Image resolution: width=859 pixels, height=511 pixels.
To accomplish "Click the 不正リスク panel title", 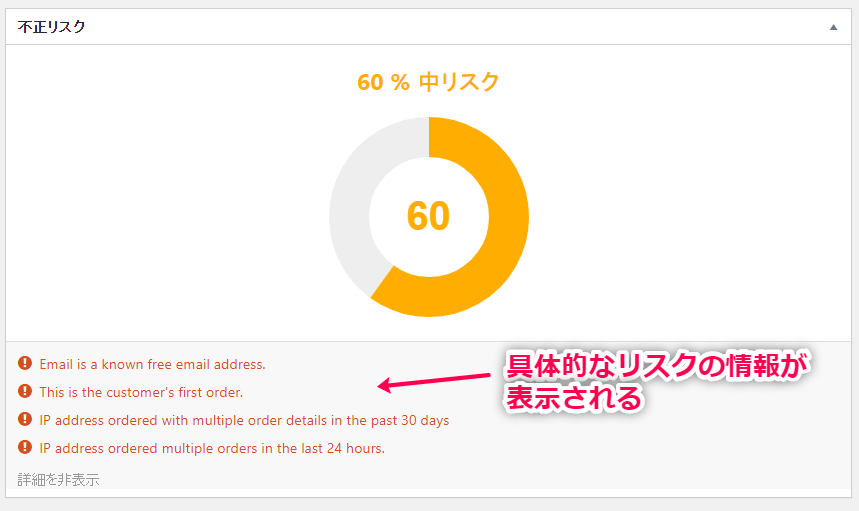I will (51, 27).
